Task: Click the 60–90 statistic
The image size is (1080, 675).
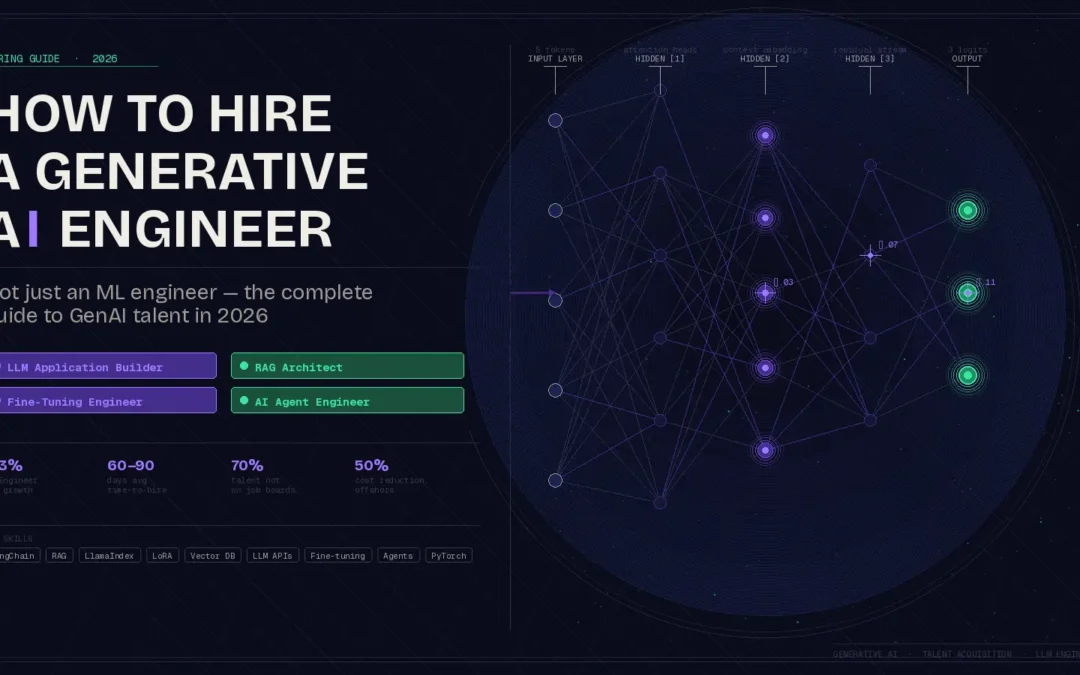Action: (x=131, y=466)
